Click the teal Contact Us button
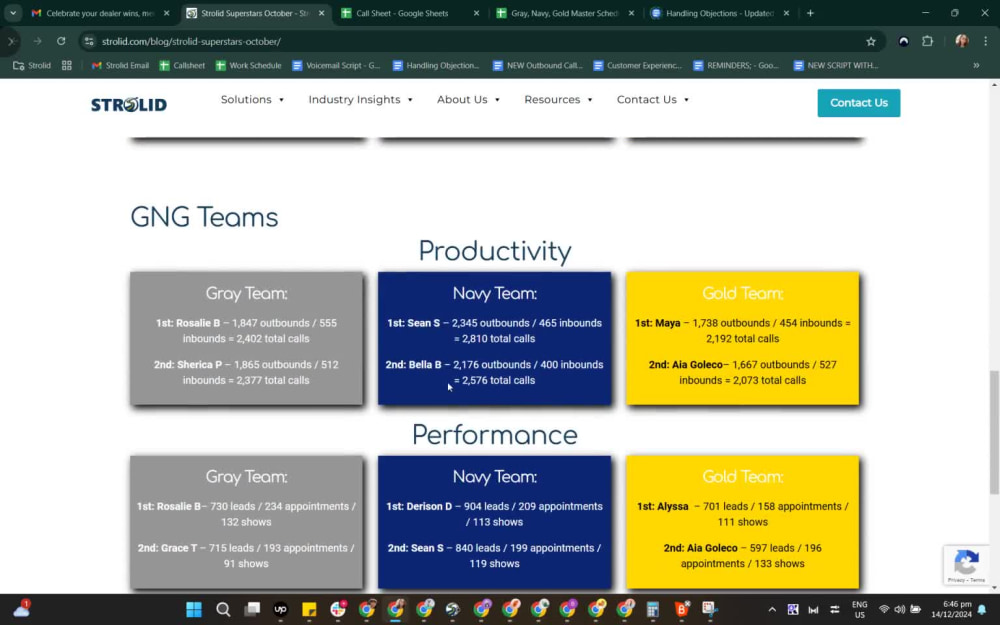The height and width of the screenshot is (625, 1000). coord(858,103)
